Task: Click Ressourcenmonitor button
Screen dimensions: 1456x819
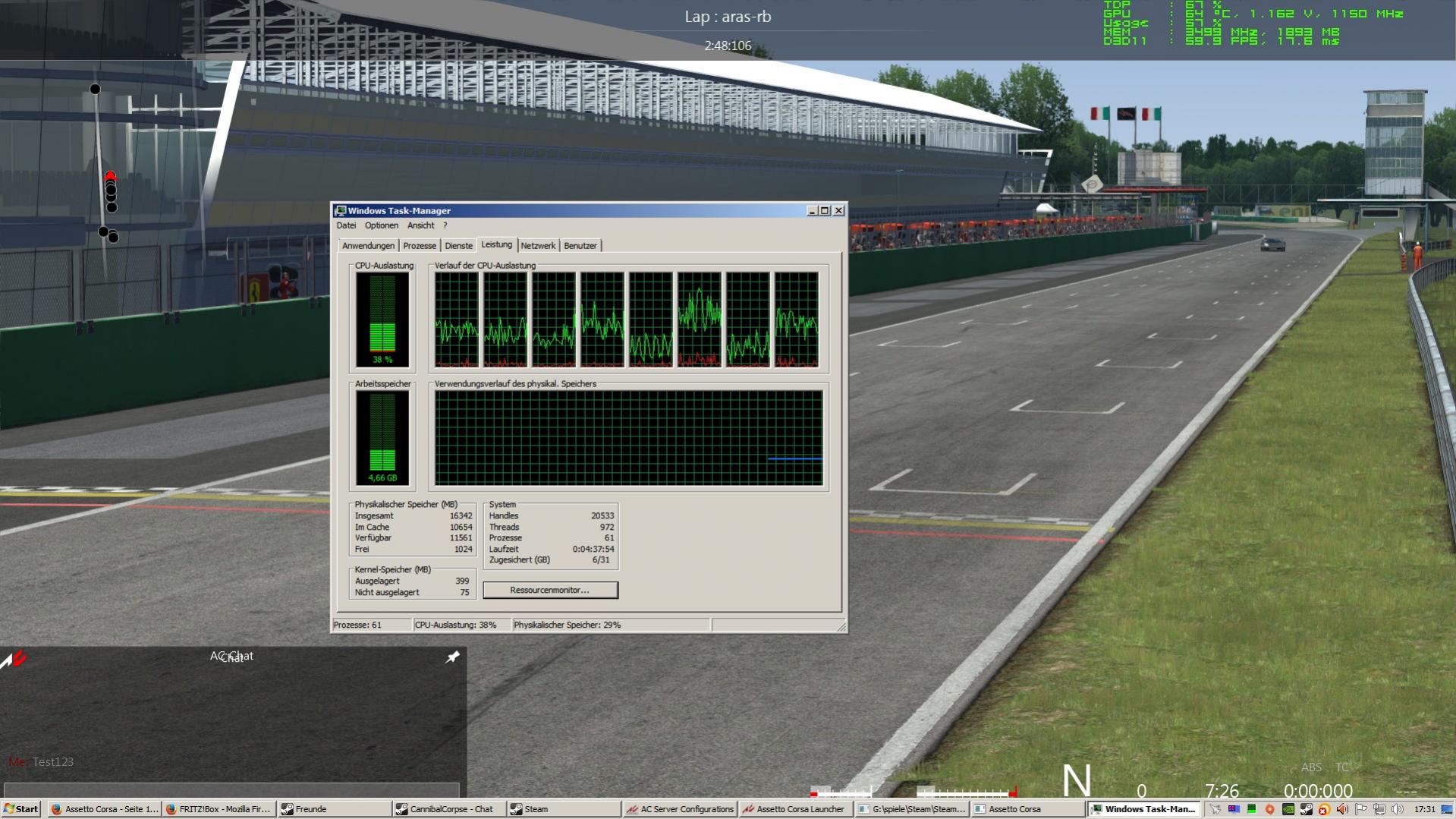Action: 550,590
